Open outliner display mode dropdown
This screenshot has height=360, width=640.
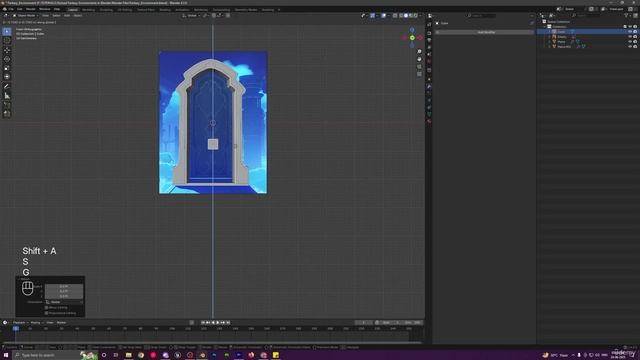(552, 16)
